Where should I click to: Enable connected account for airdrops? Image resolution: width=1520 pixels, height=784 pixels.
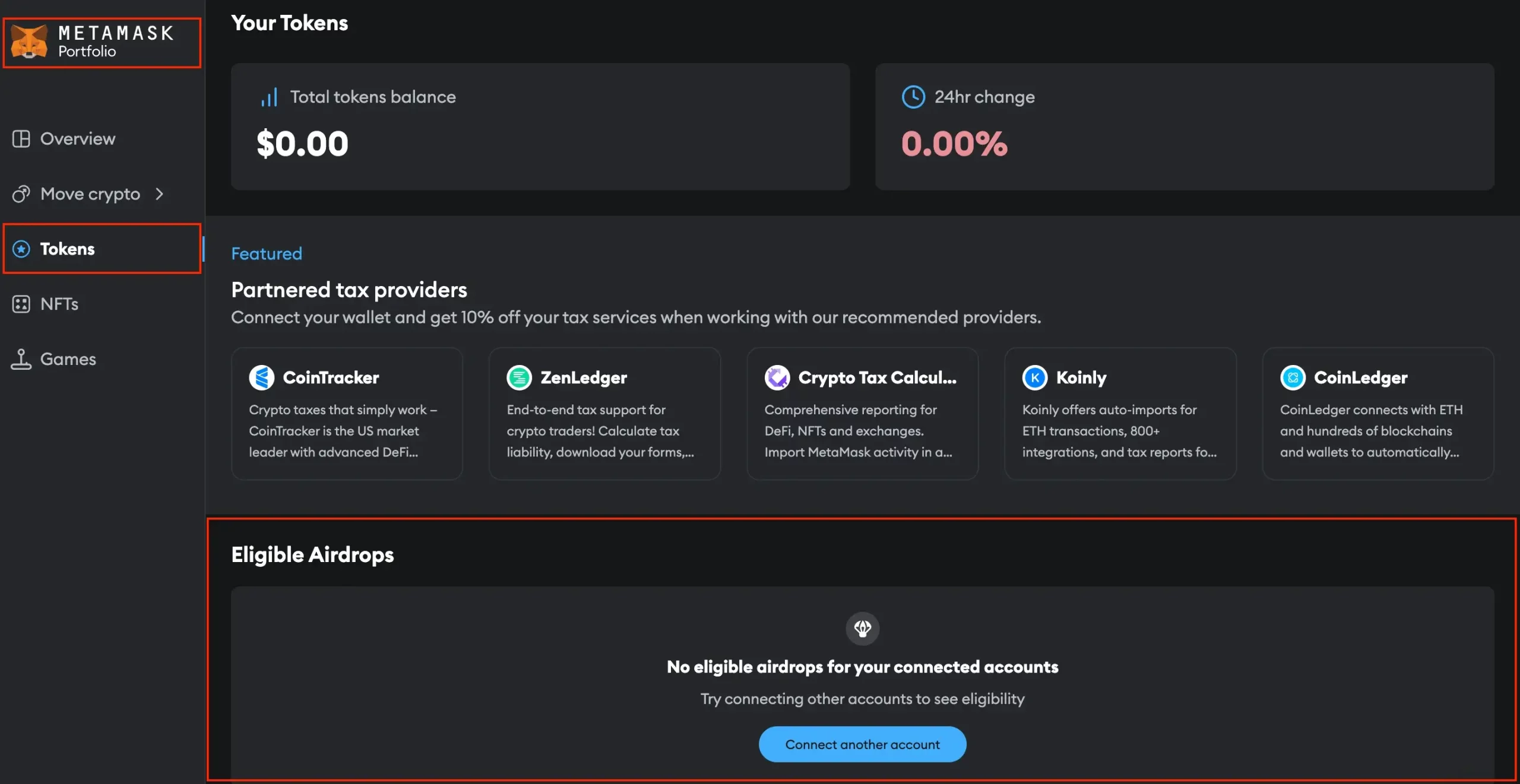point(863,744)
